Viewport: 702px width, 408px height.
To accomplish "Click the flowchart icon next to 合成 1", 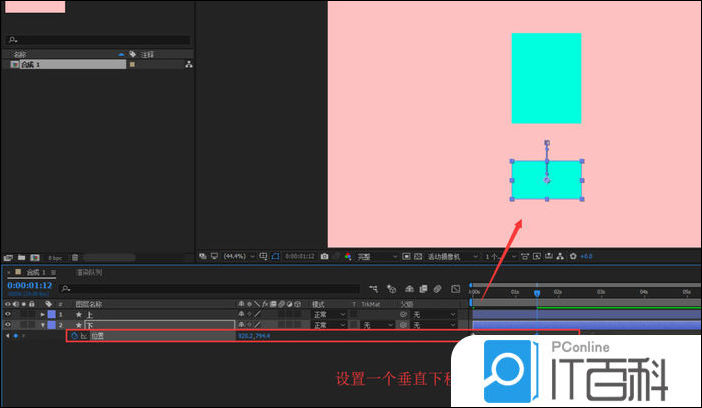I will point(189,64).
